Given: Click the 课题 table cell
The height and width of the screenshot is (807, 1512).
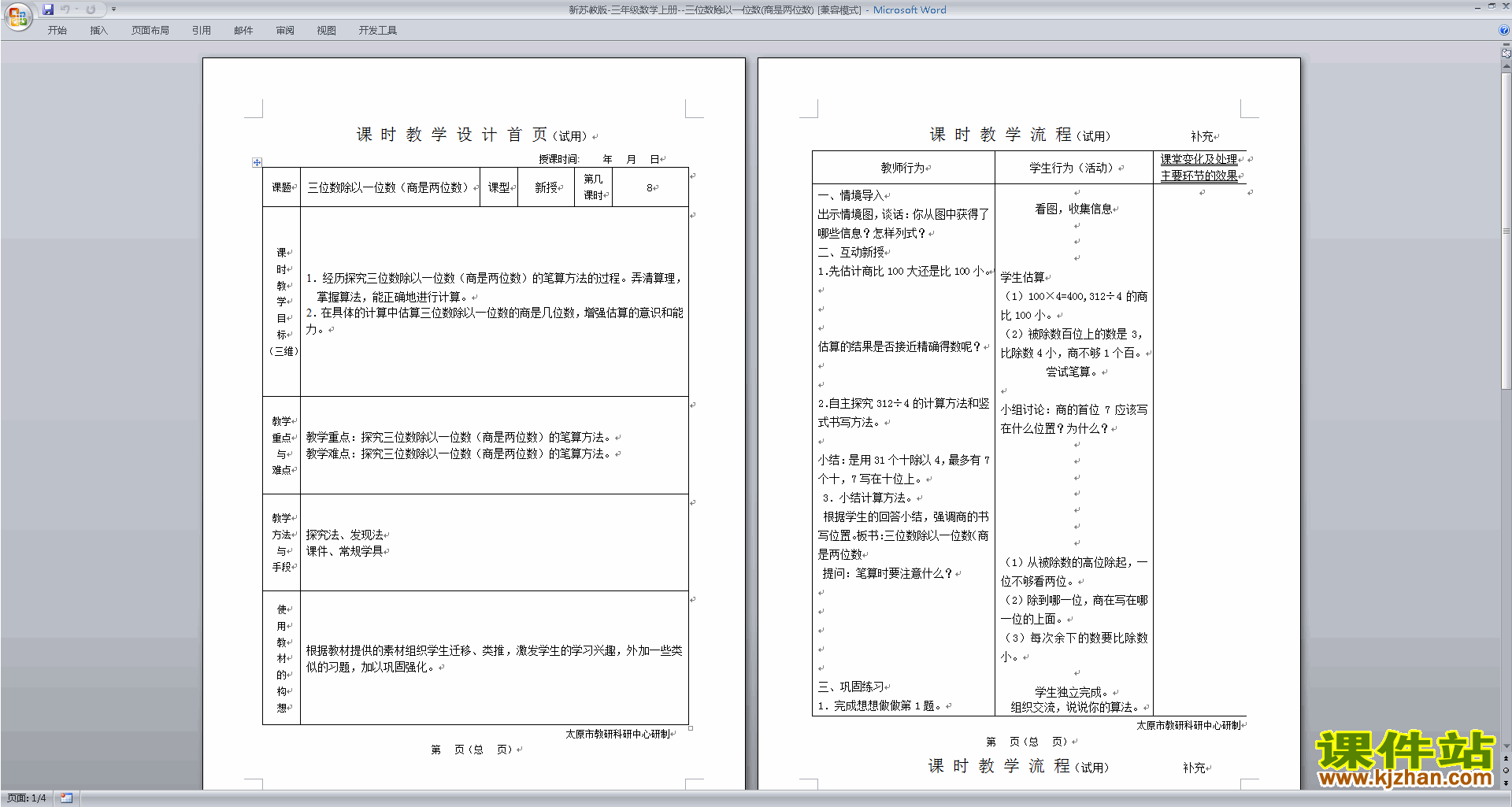Looking at the screenshot, I should click(x=281, y=187).
